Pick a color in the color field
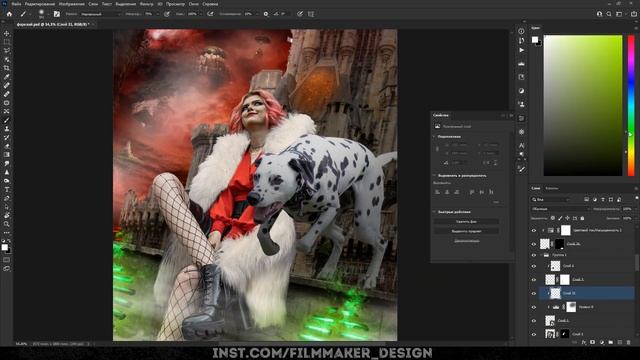This screenshot has height=360, width=640. tap(583, 105)
